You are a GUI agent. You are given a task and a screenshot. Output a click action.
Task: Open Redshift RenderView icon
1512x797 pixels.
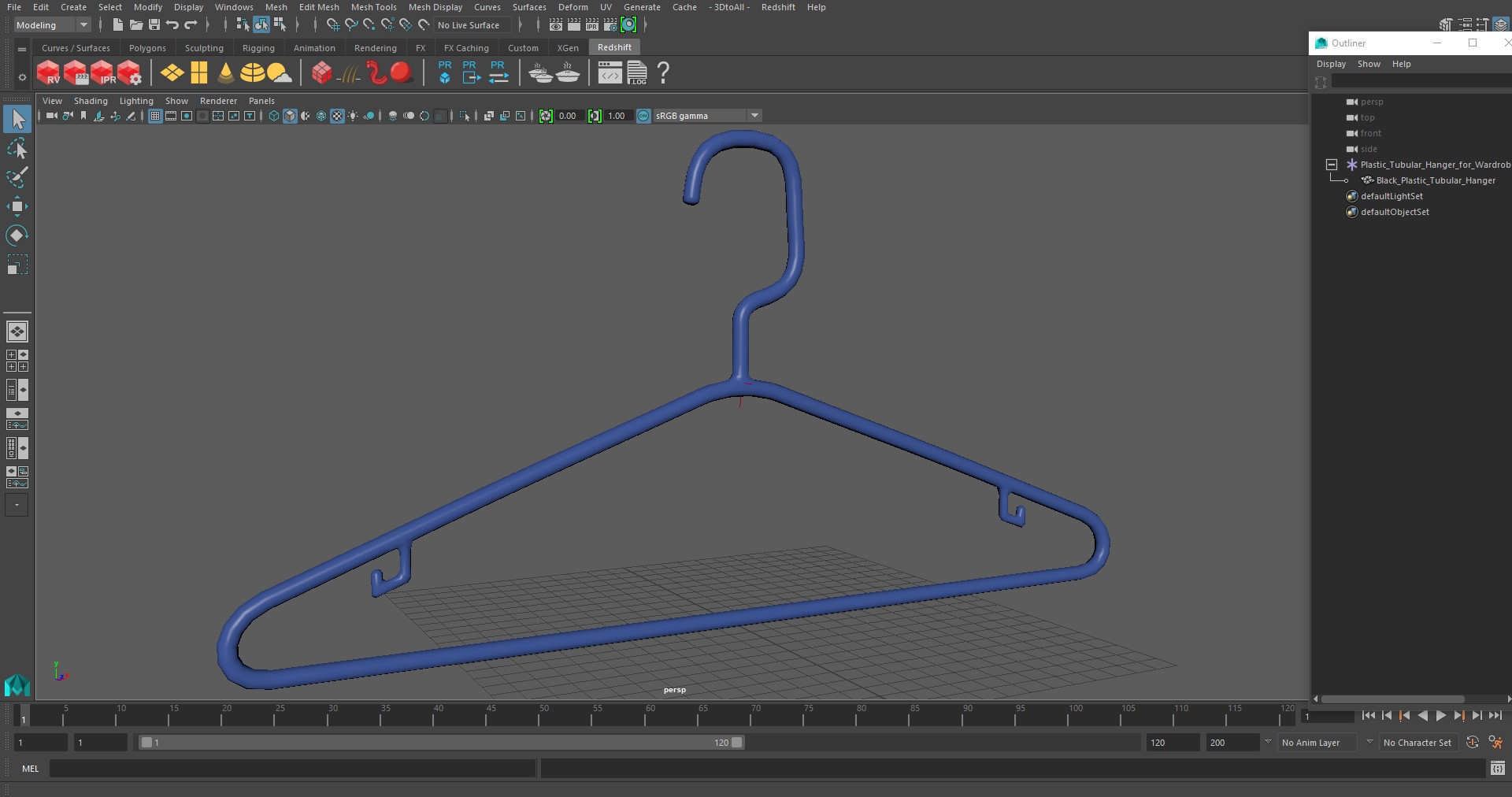tap(48, 73)
